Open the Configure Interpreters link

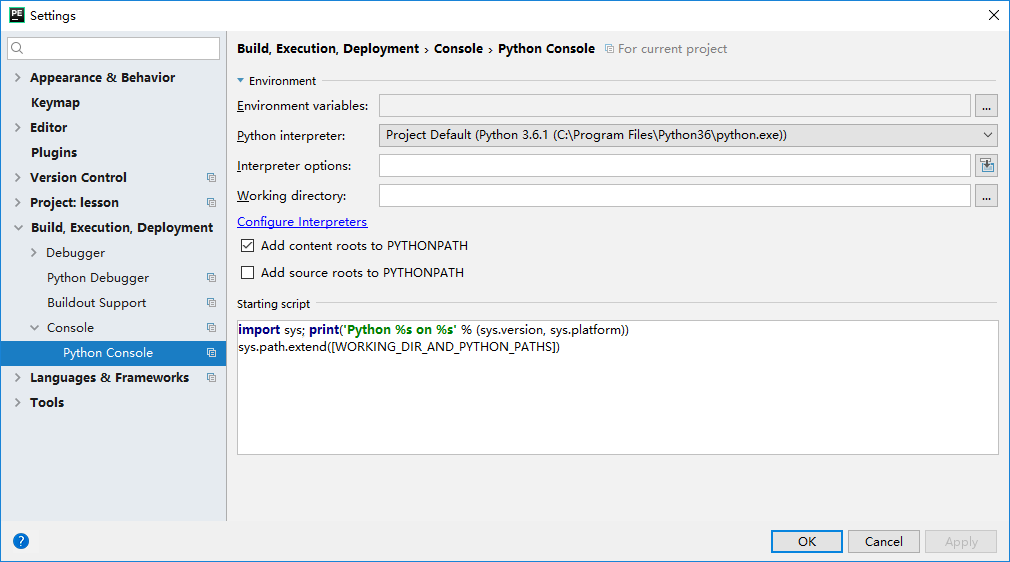coord(302,222)
